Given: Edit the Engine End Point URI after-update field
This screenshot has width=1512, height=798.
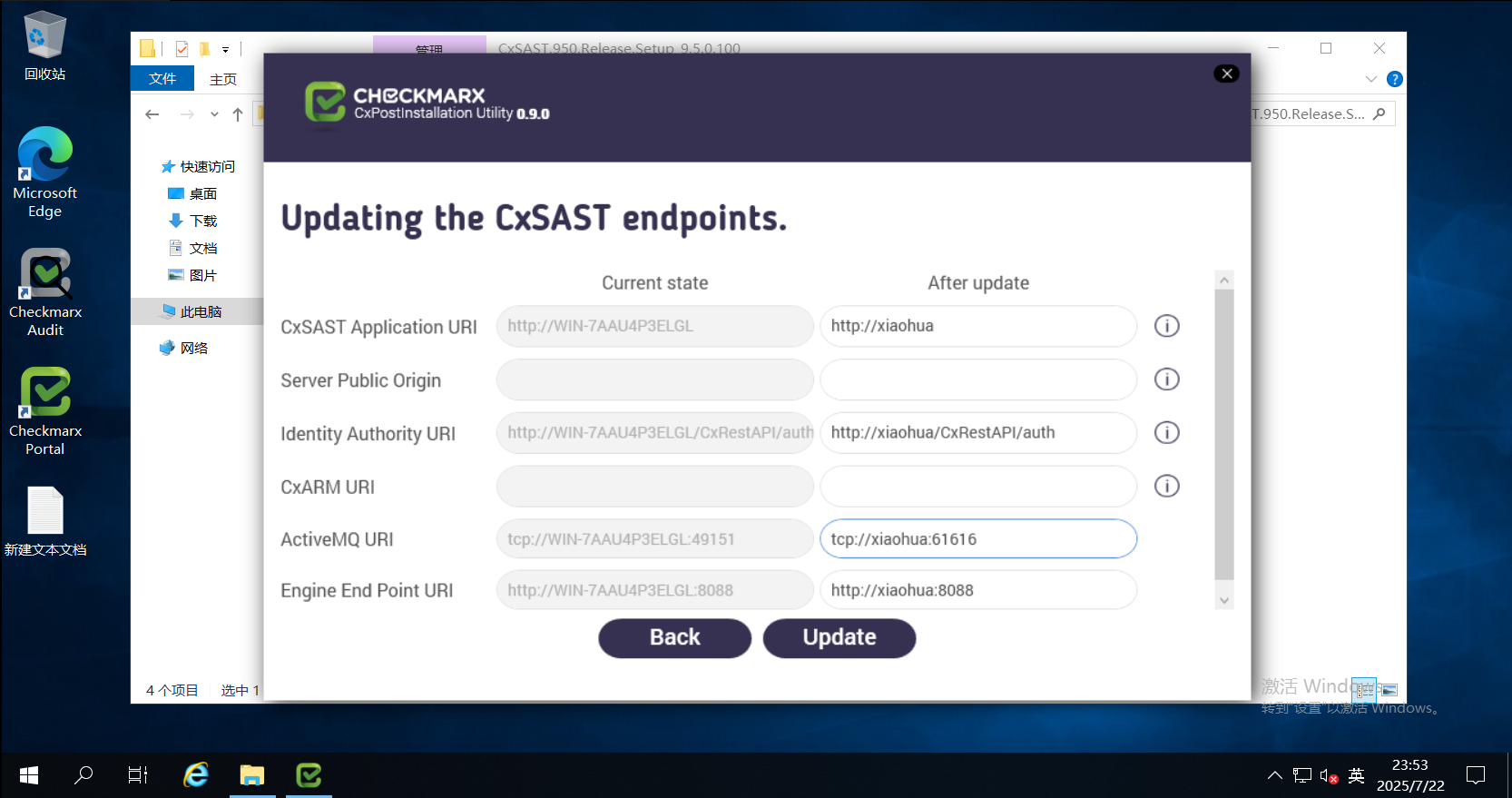Looking at the screenshot, I should (978, 590).
